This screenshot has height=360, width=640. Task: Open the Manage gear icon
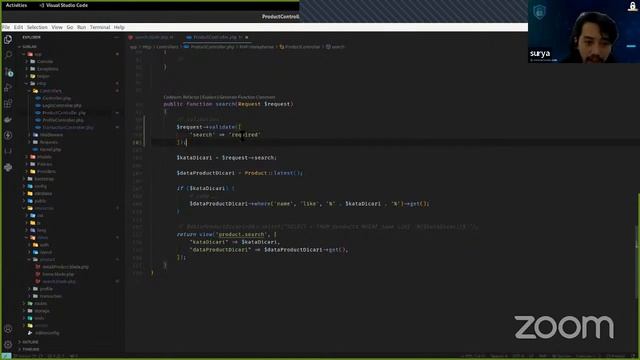click(x=8, y=344)
